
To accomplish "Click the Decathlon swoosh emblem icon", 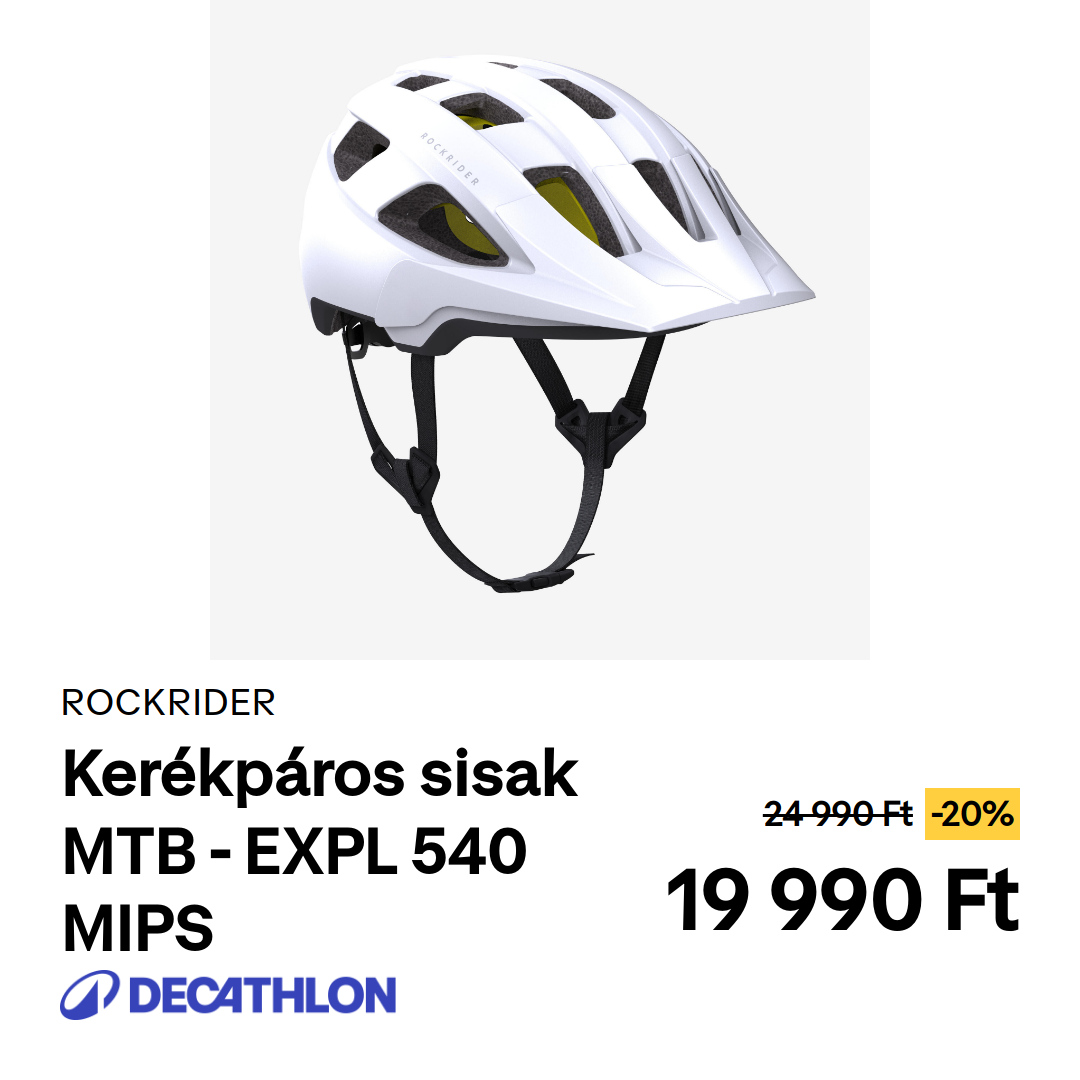I will (x=89, y=995).
